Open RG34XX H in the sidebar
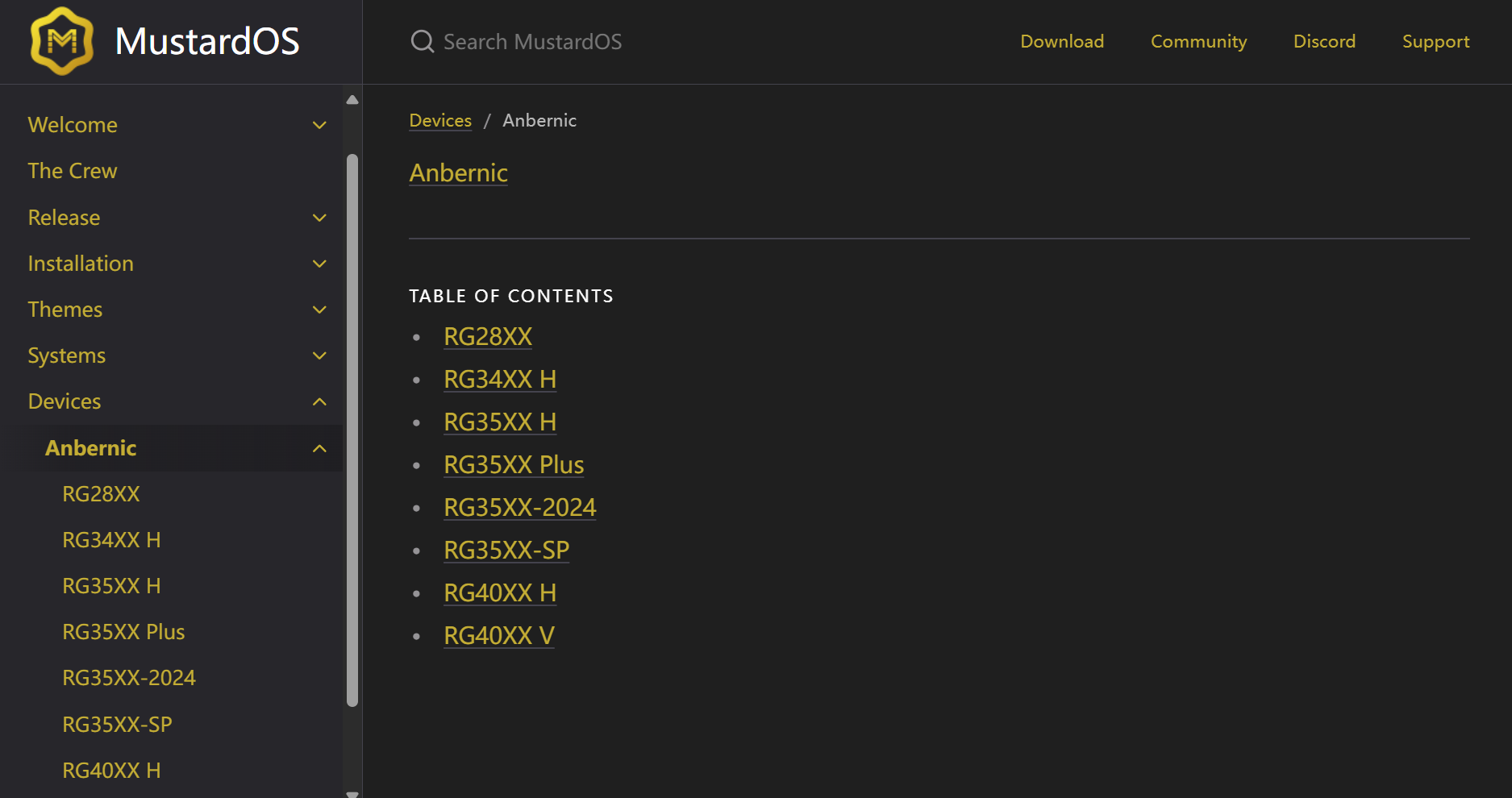Screen dimensions: 1512x798 pos(111,540)
